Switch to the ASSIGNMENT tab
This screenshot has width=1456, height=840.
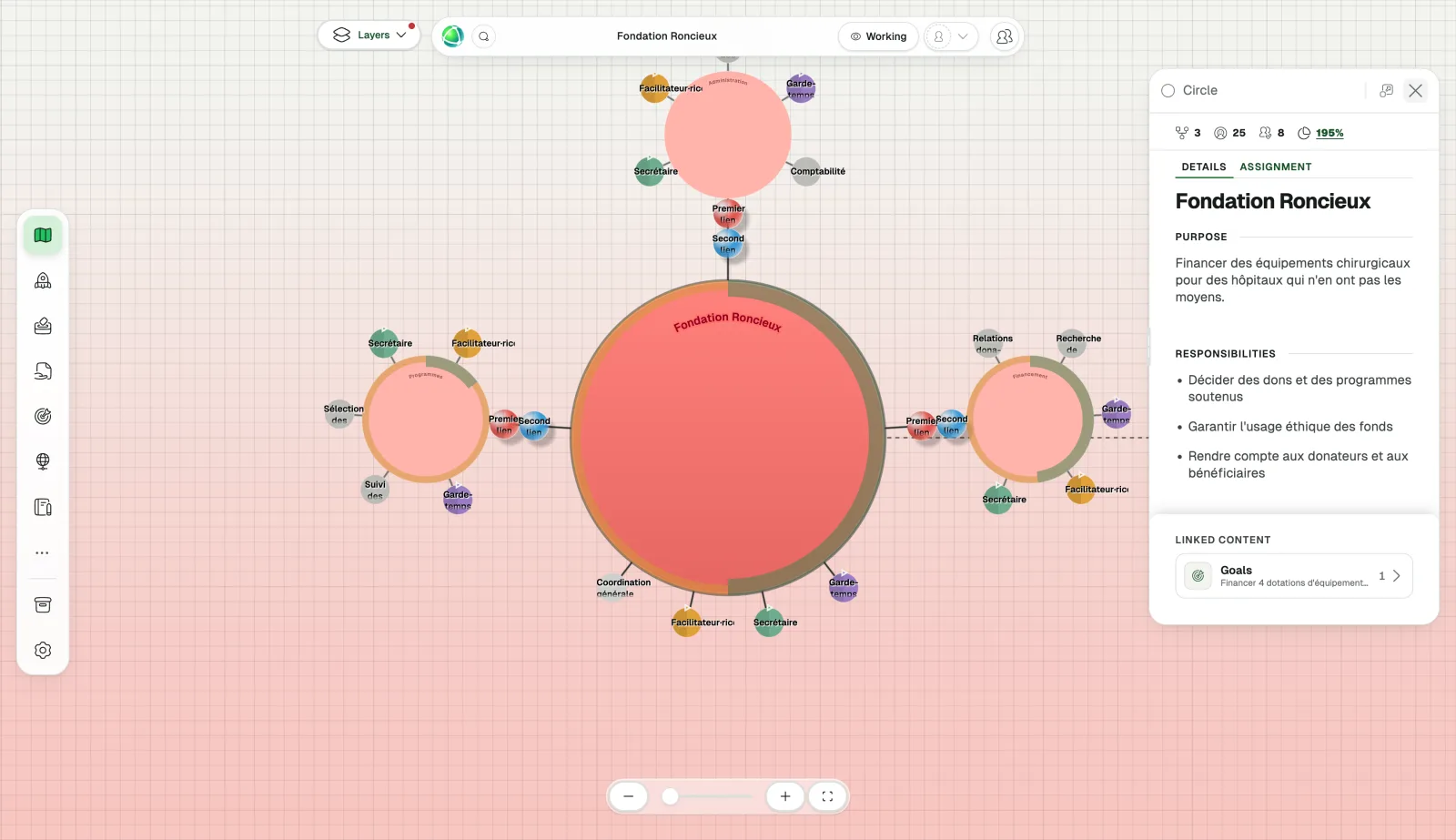[x=1275, y=167]
